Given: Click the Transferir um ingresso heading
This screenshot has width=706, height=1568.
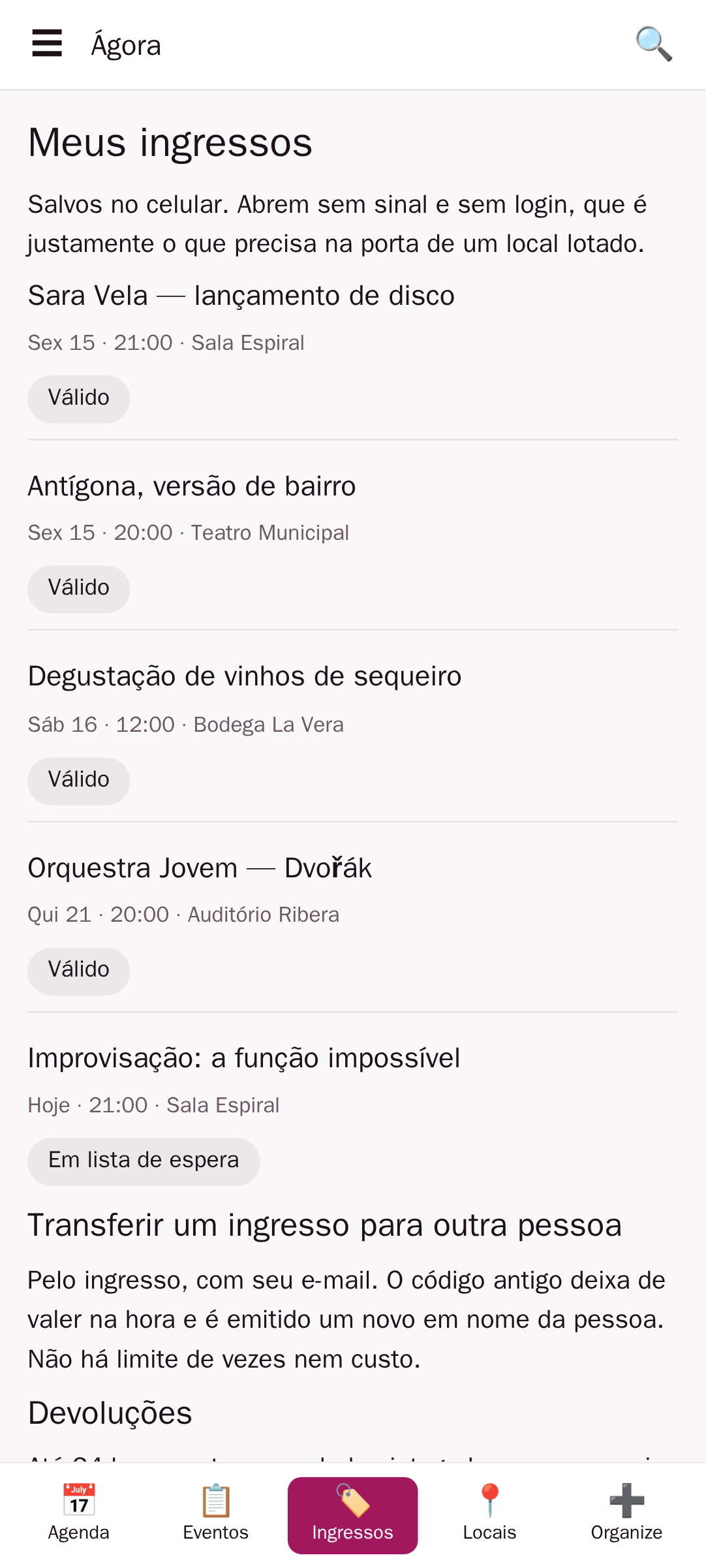Looking at the screenshot, I should coord(325,1225).
